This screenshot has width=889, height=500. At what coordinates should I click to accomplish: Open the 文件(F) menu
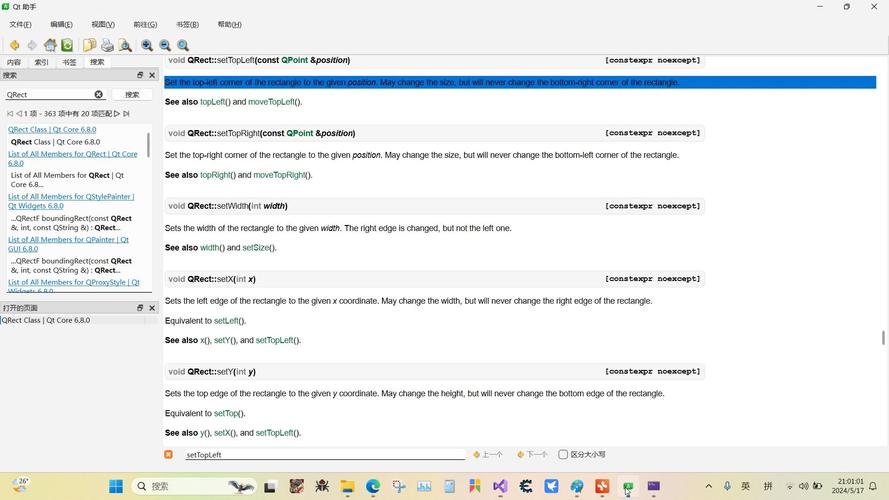pos(20,24)
